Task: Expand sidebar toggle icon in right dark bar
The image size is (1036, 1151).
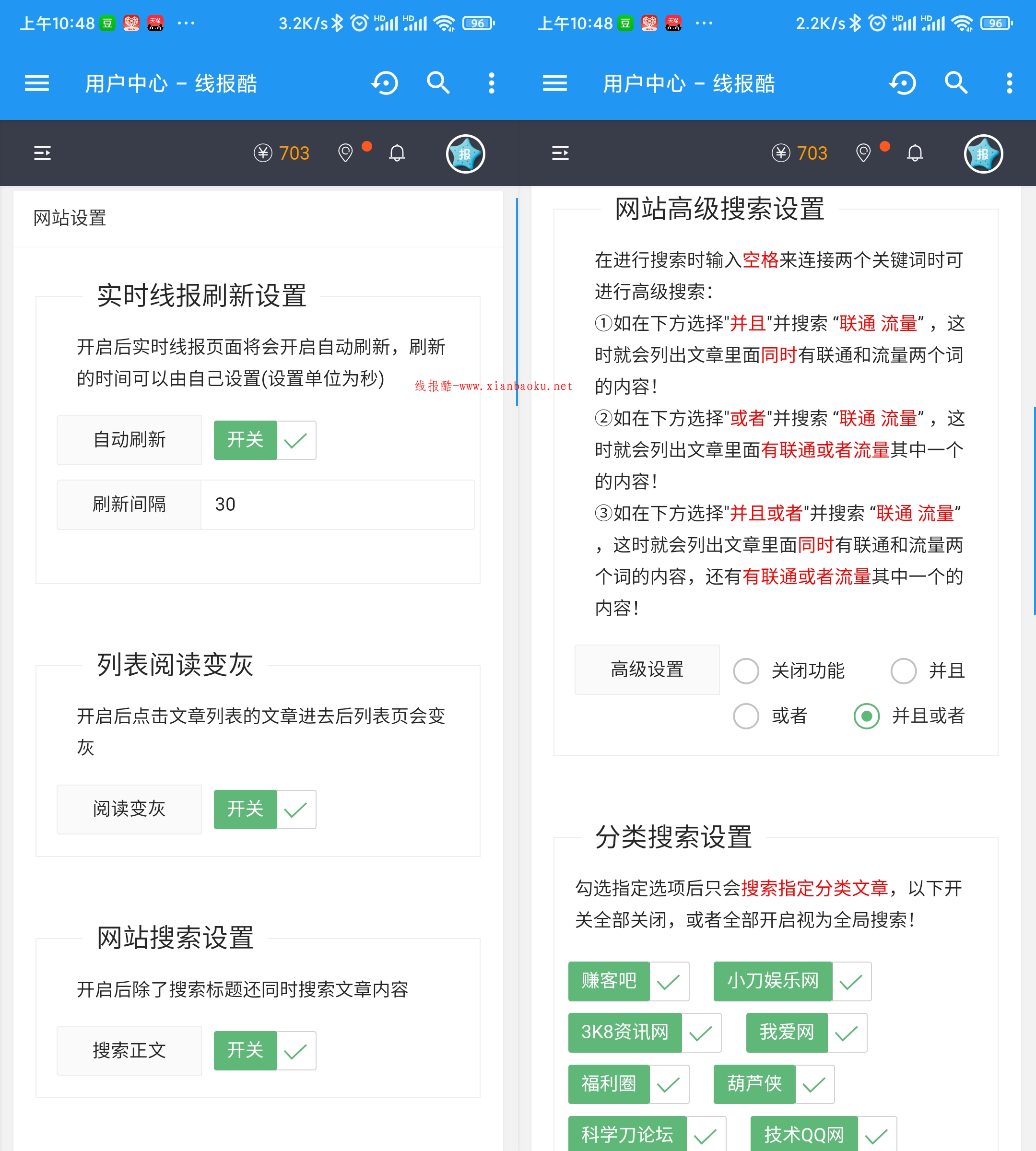Action: point(560,153)
